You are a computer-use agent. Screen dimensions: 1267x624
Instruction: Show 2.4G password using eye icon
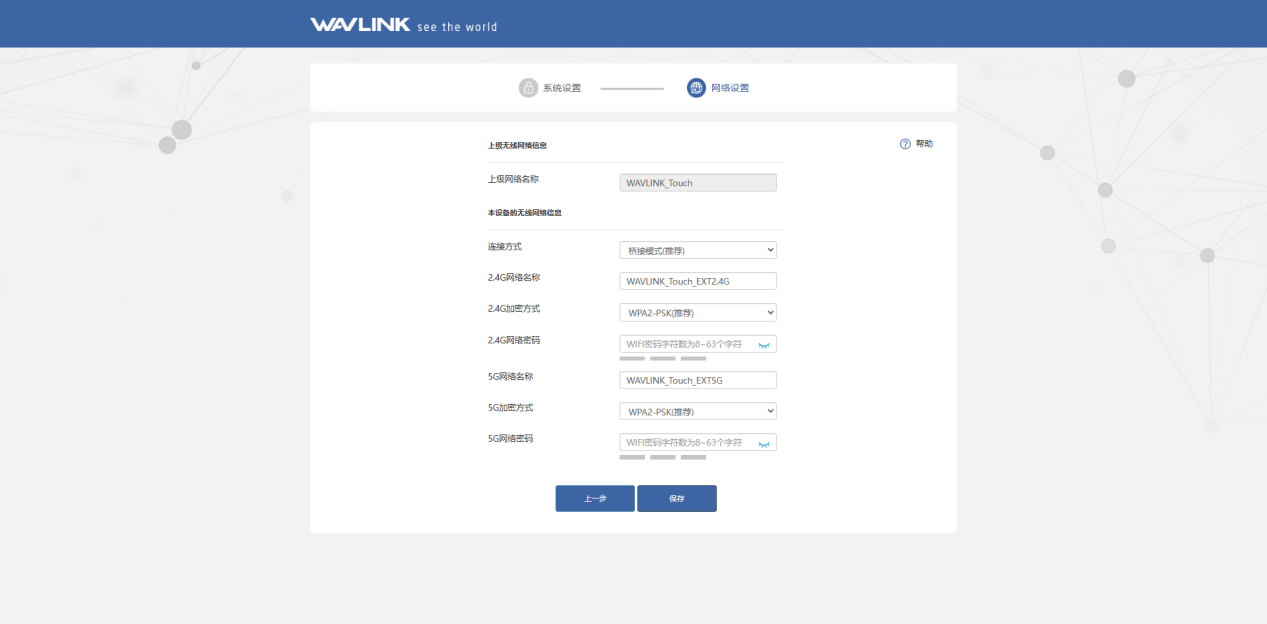pos(764,344)
